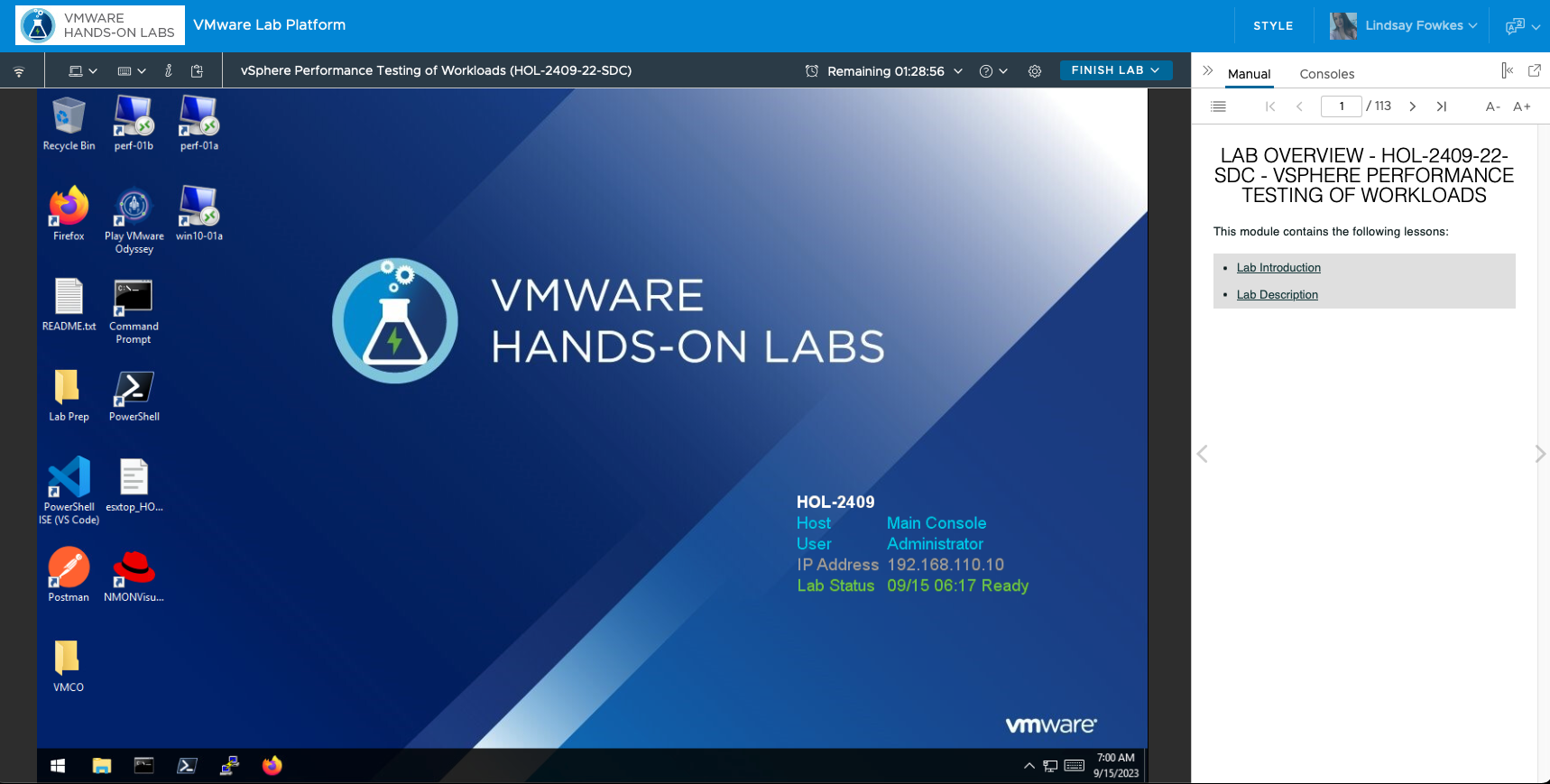Click the VMware Hands-on Labs logo
This screenshot has width=1550, height=784.
coord(100,25)
